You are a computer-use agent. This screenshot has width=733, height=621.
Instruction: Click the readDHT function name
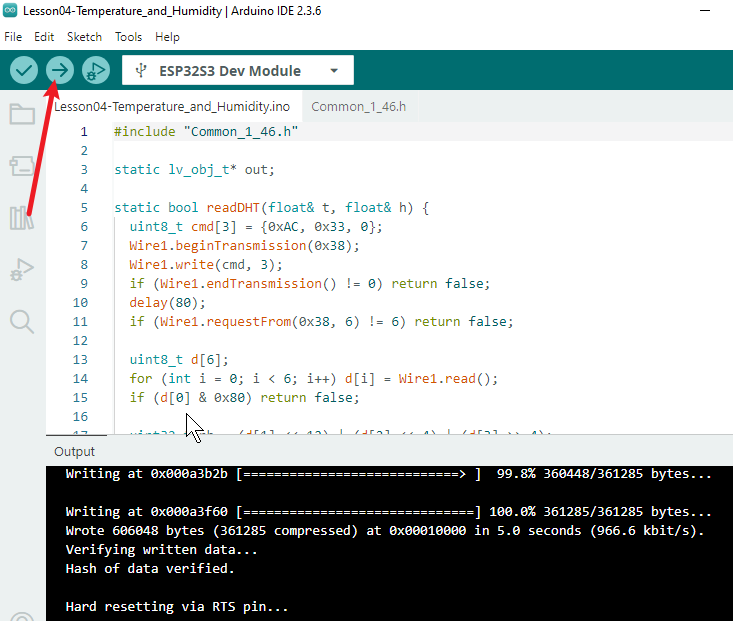coord(233,208)
